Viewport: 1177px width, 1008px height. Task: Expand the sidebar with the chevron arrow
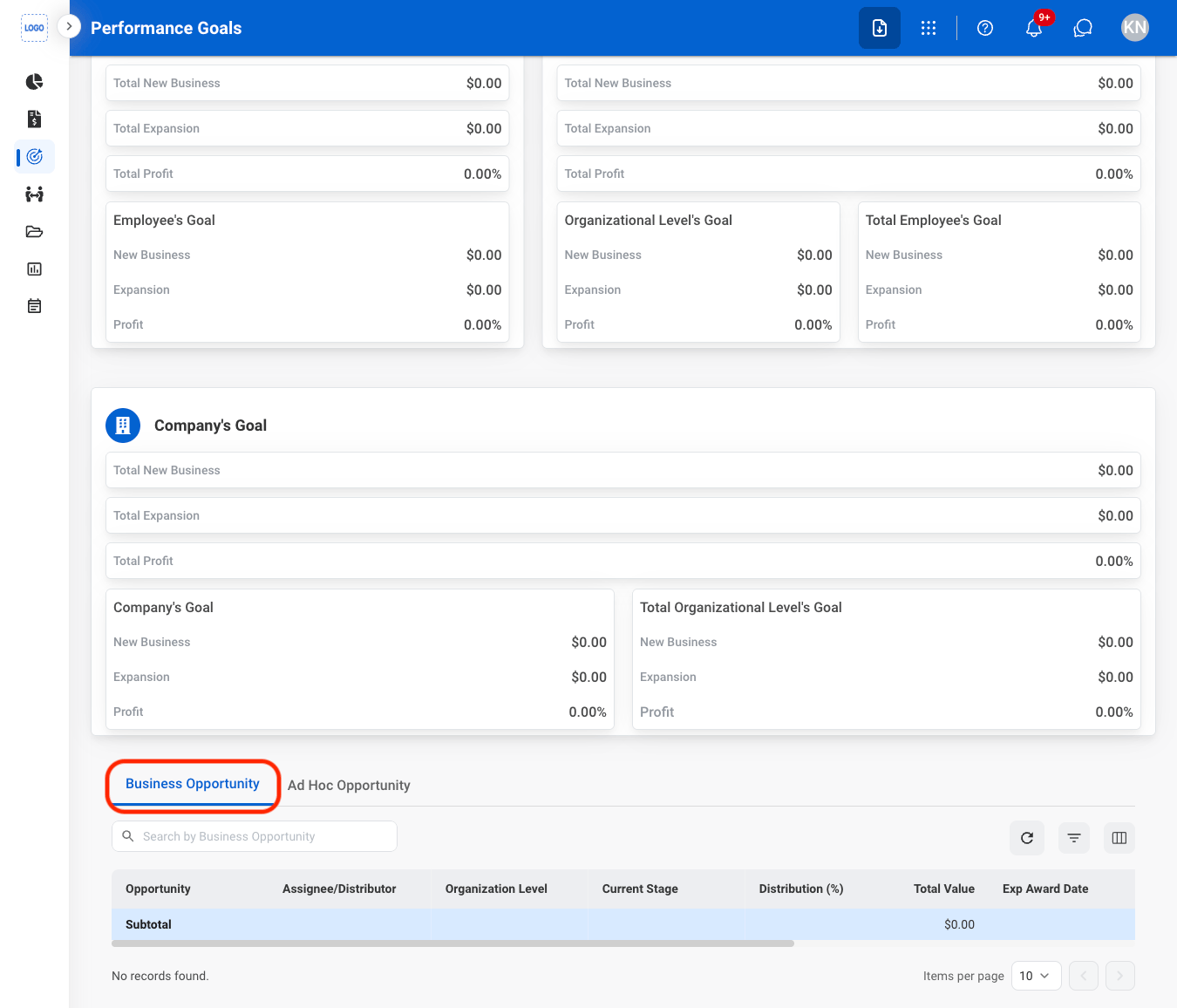point(69,26)
